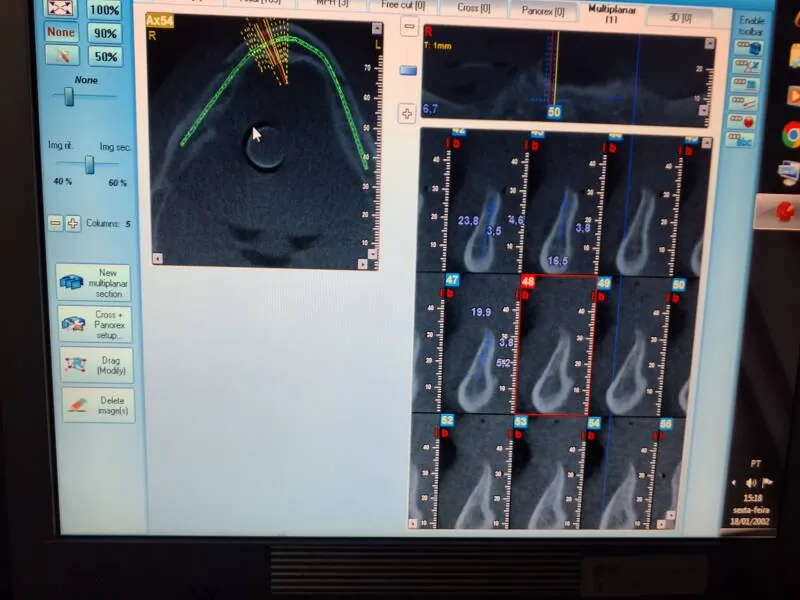800x600 pixels.
Task: Click the plus icon next to Columns
Action: click(x=73, y=223)
